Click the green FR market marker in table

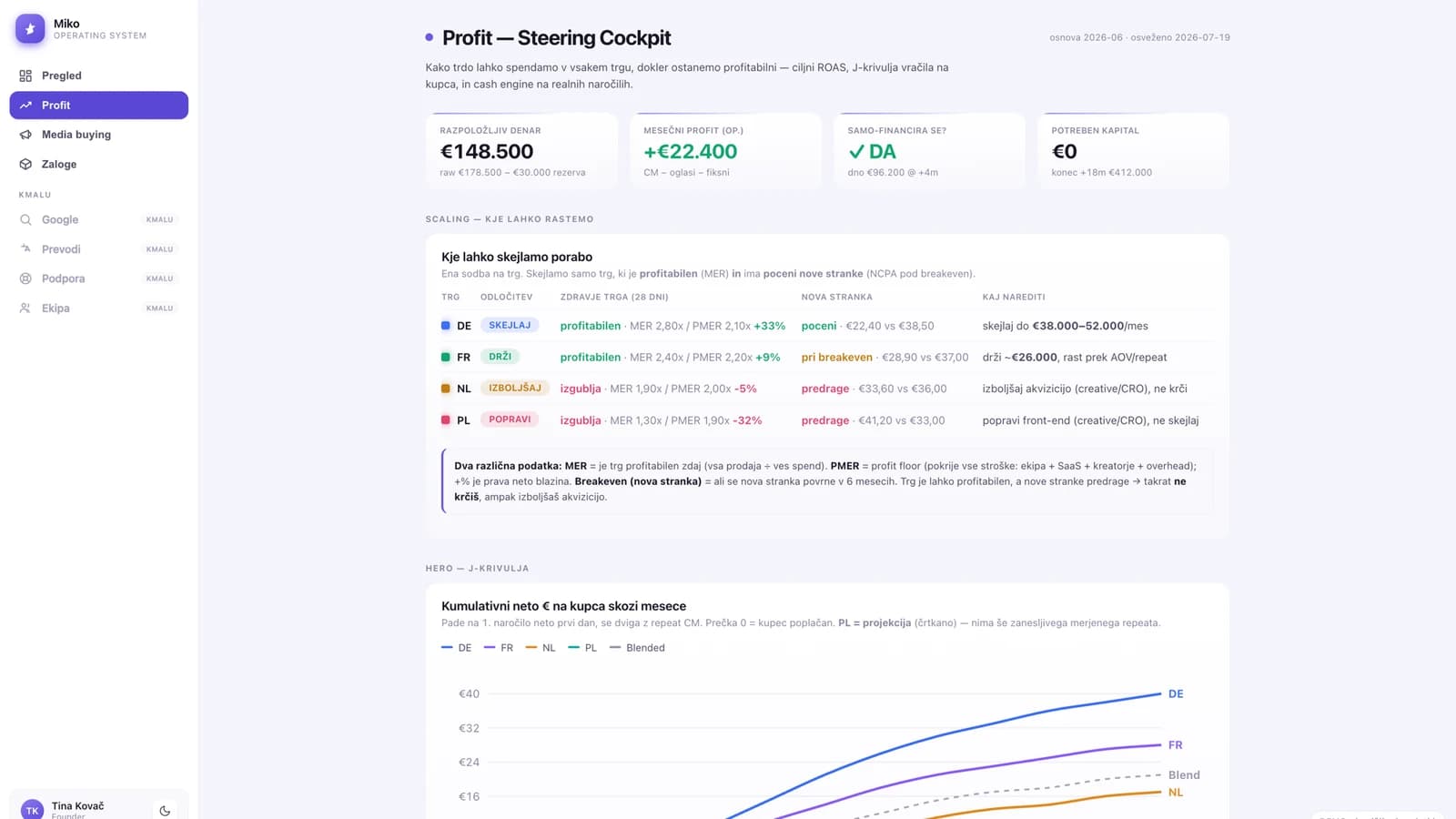pyautogui.click(x=446, y=357)
